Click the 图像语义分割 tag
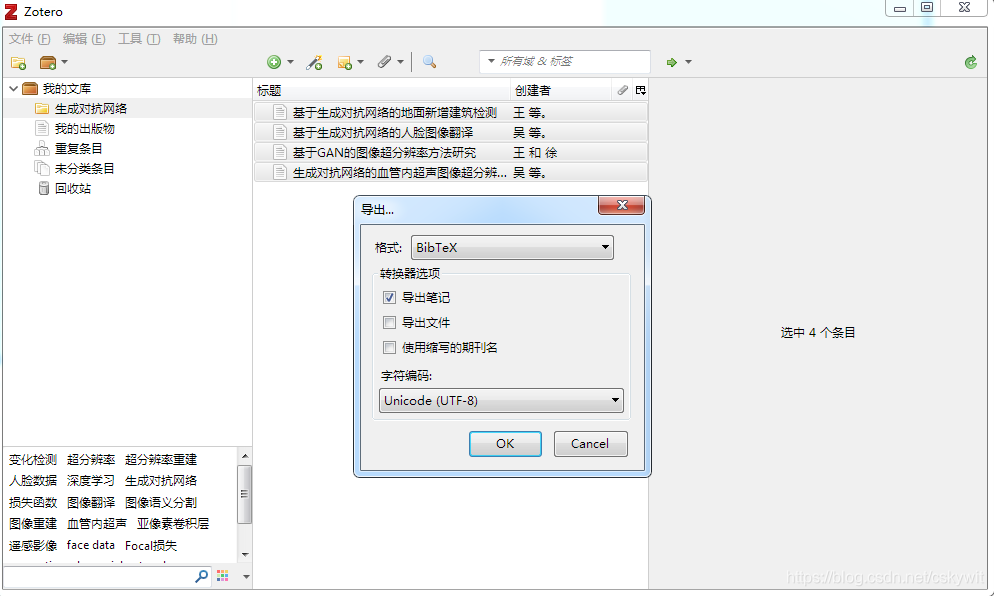The image size is (994, 596). tap(161, 502)
